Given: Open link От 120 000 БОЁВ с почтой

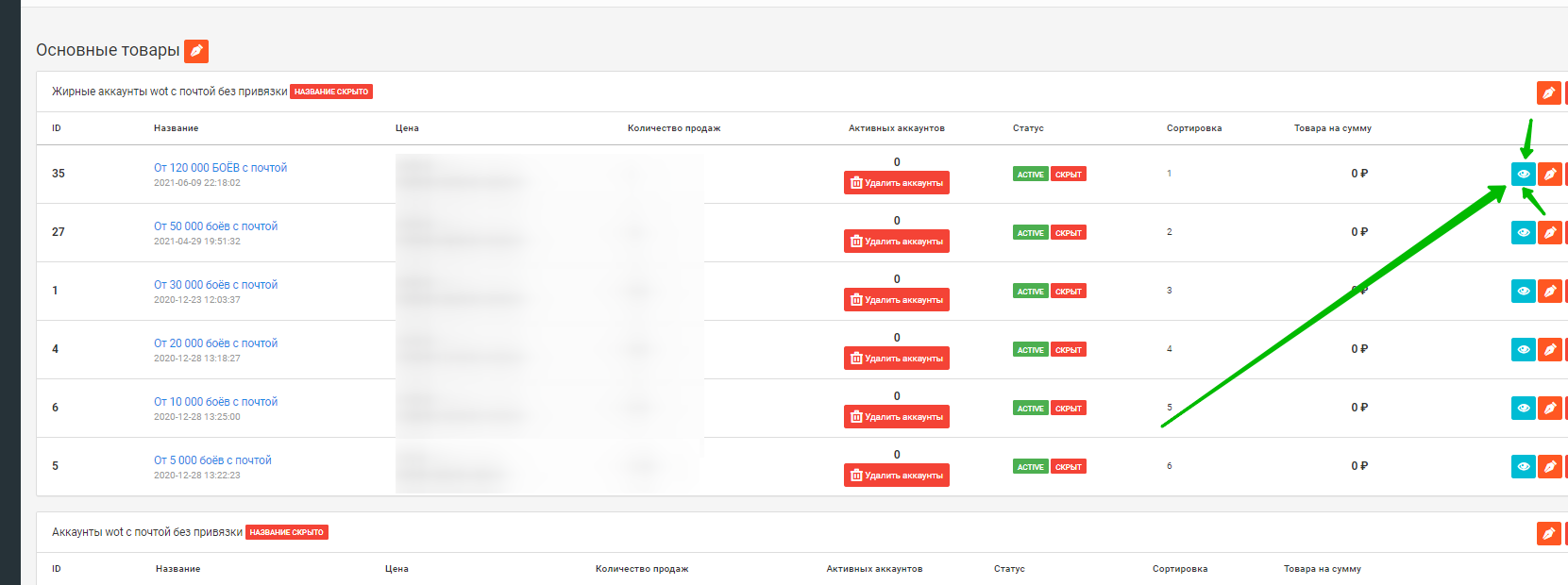Looking at the screenshot, I should point(220,168).
